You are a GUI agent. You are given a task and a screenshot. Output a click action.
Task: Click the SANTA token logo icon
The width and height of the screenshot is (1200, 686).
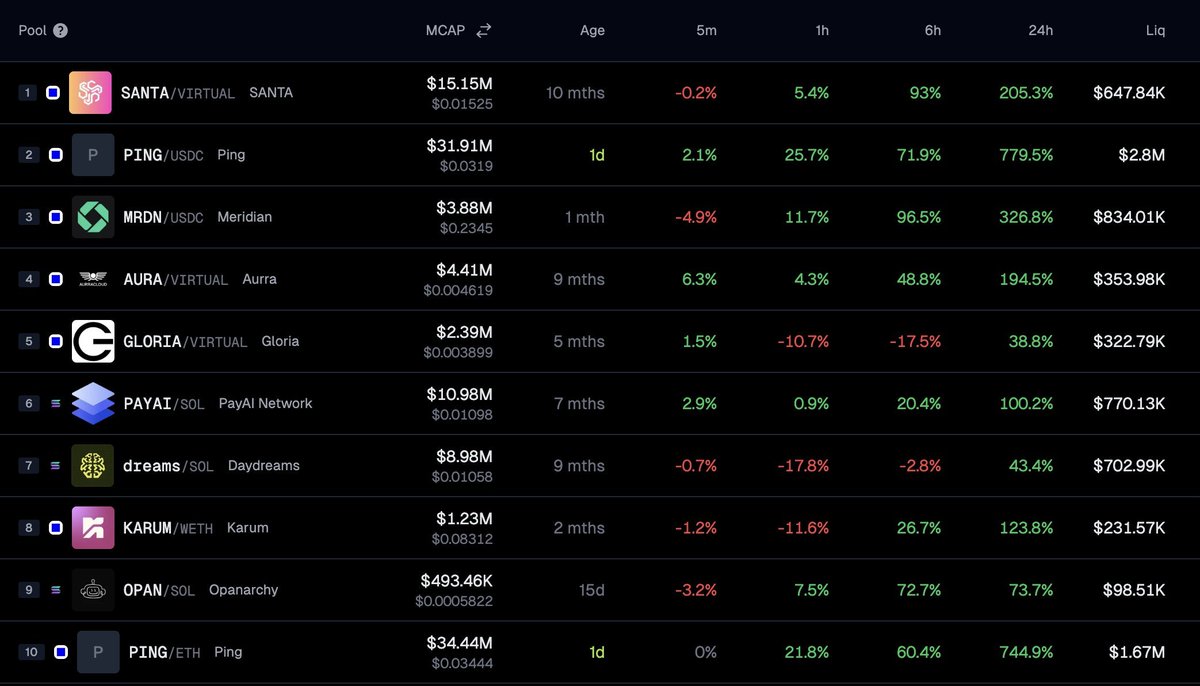point(90,93)
